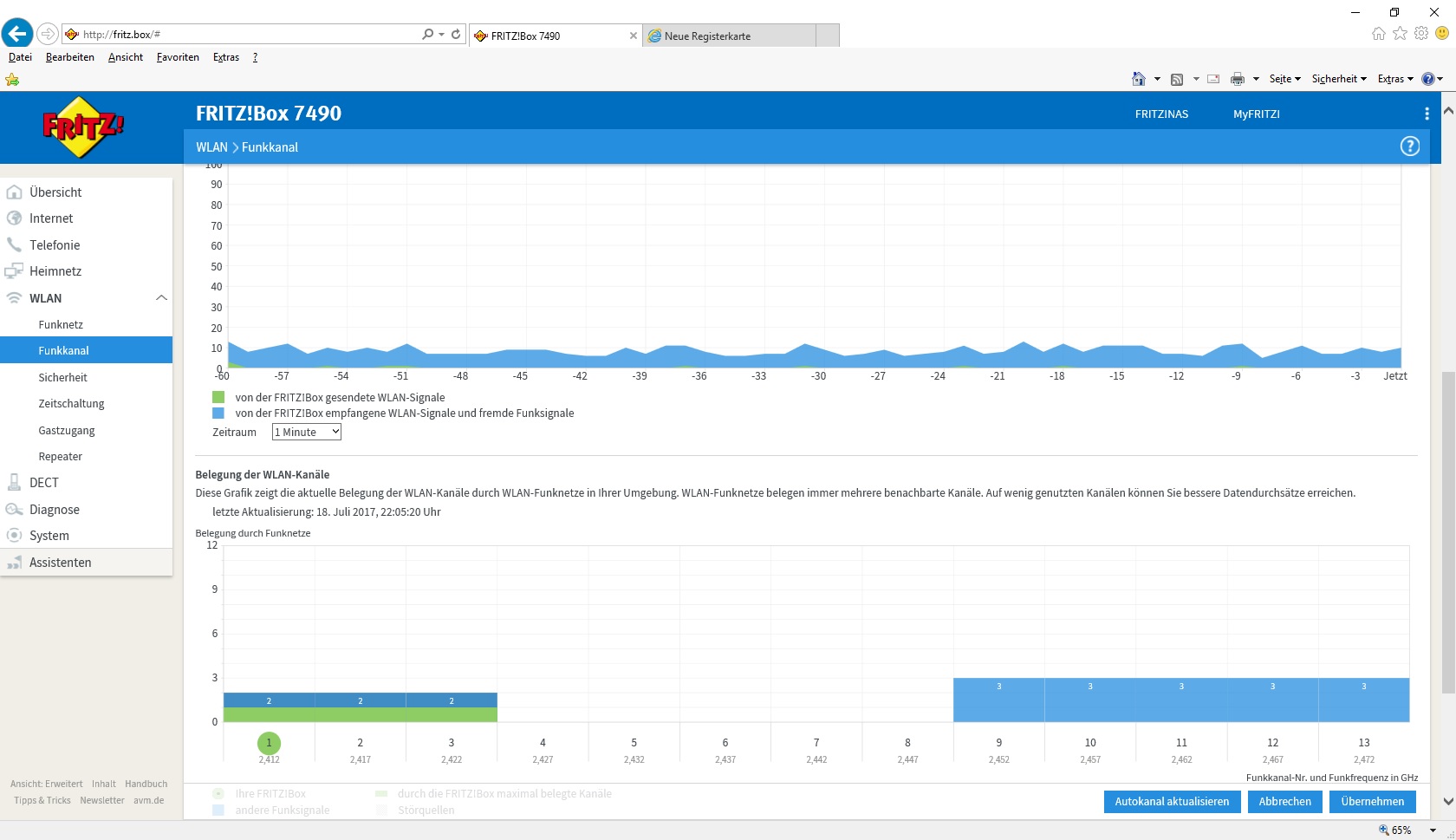Open the browser home page icon beside the tabs
This screenshot has height=840, width=1456.
coord(1379,33)
